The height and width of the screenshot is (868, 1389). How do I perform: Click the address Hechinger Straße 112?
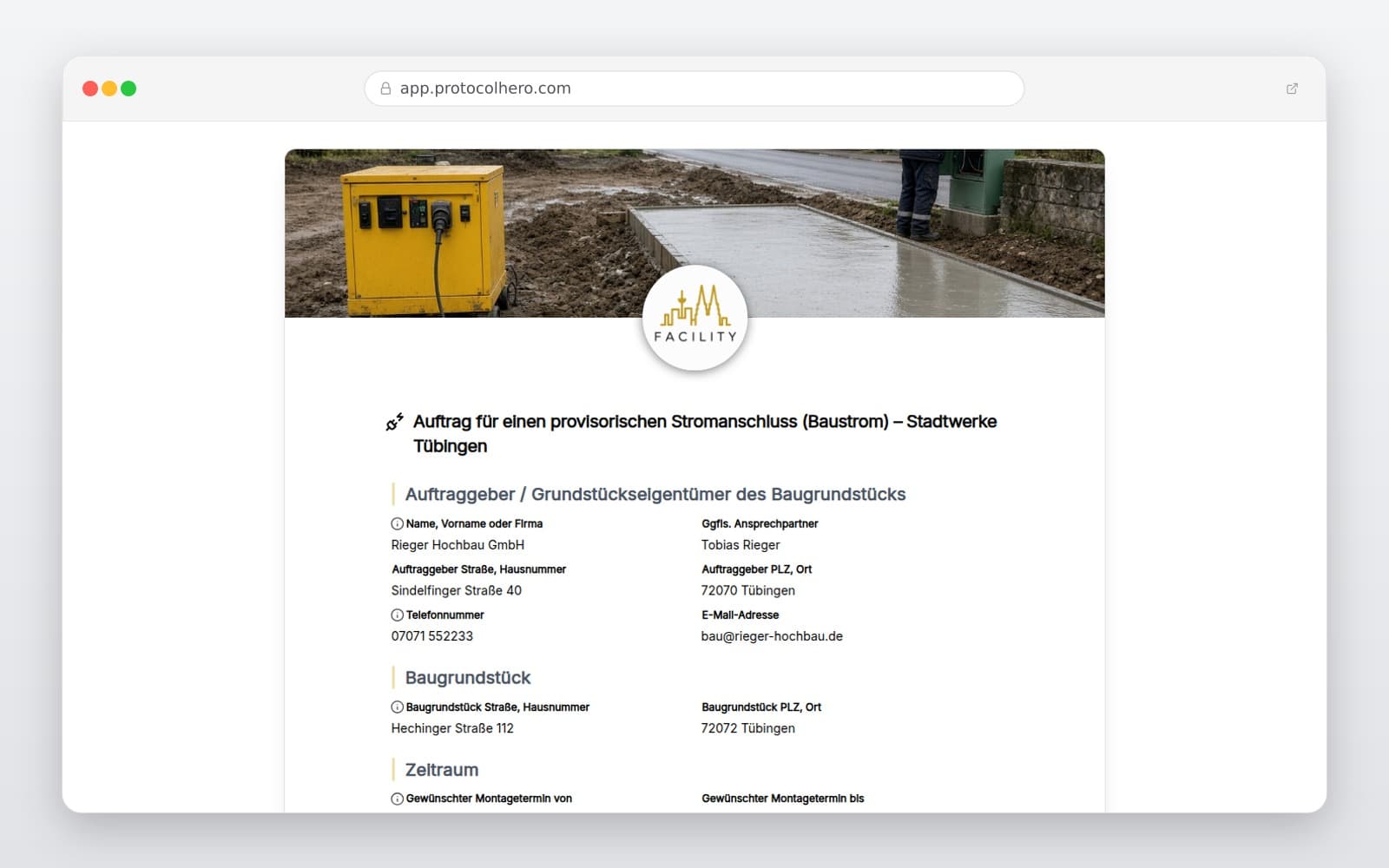tap(452, 728)
